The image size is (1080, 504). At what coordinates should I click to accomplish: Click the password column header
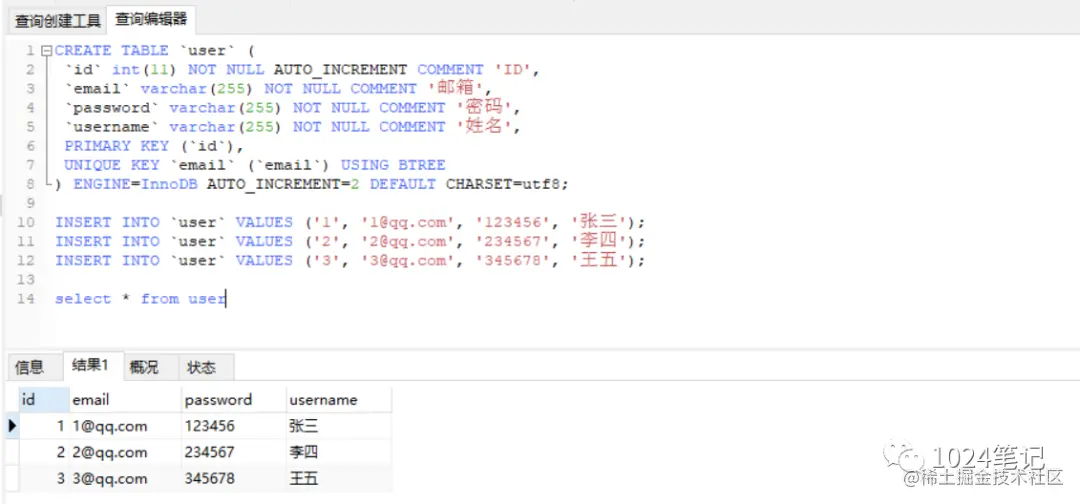tap(234, 399)
